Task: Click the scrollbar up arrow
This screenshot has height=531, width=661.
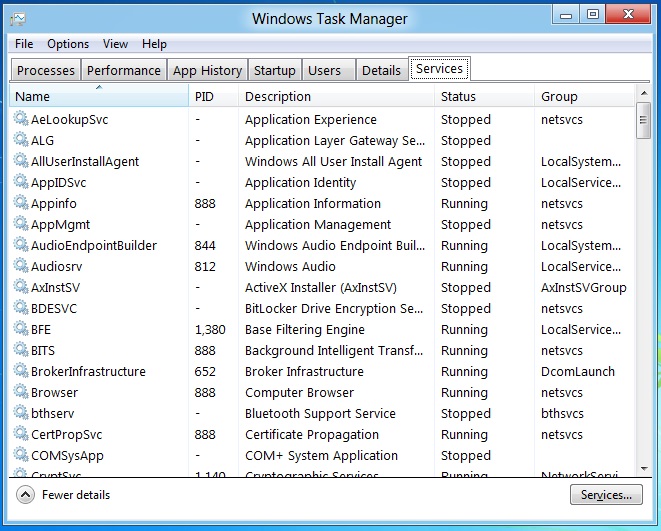Action: 643,93
